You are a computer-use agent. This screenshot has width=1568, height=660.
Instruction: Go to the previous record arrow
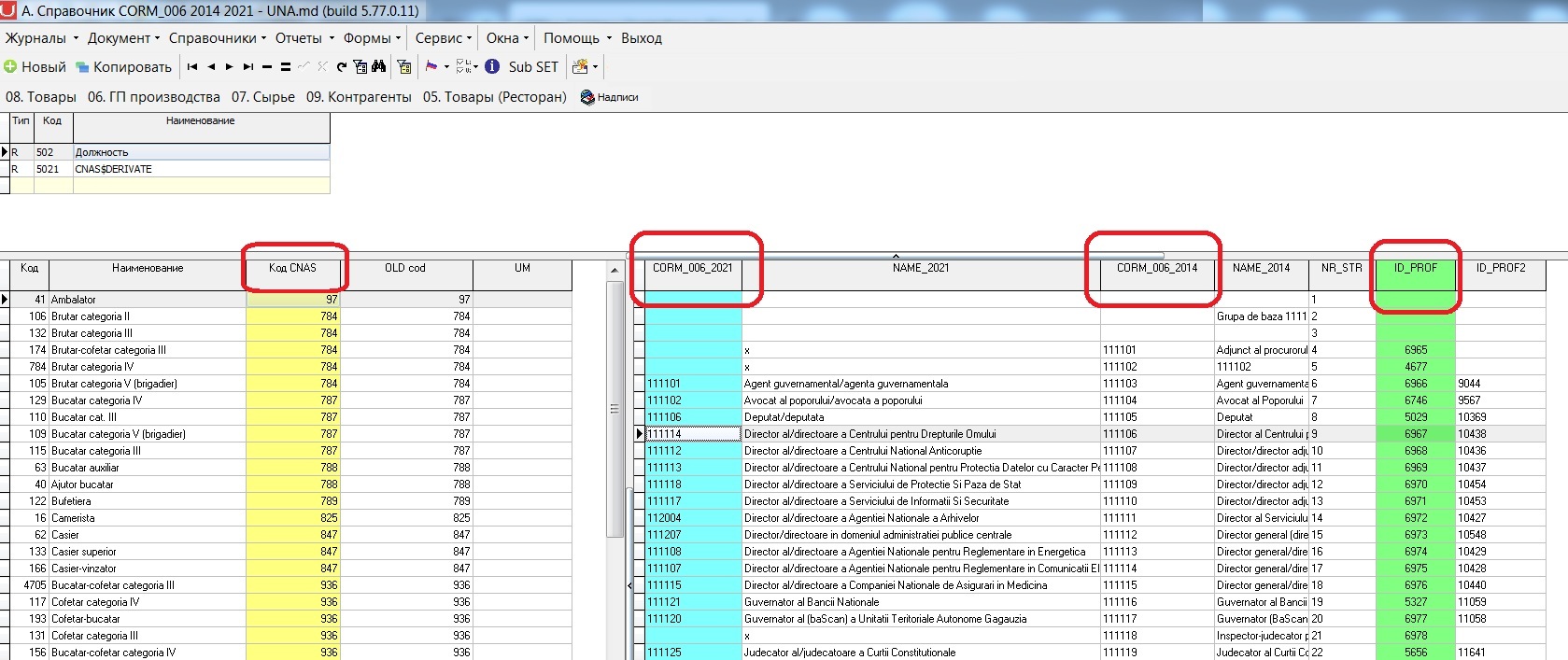pyautogui.click(x=211, y=67)
